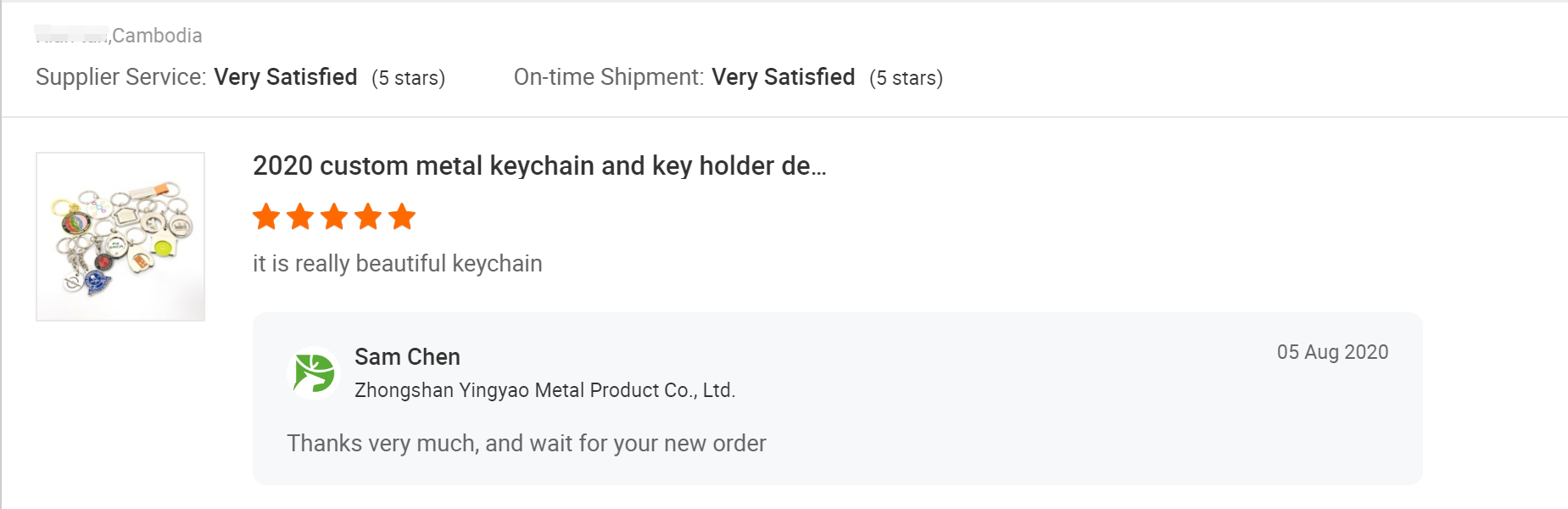
Task: Click the second orange rating star
Action: pyautogui.click(x=300, y=216)
